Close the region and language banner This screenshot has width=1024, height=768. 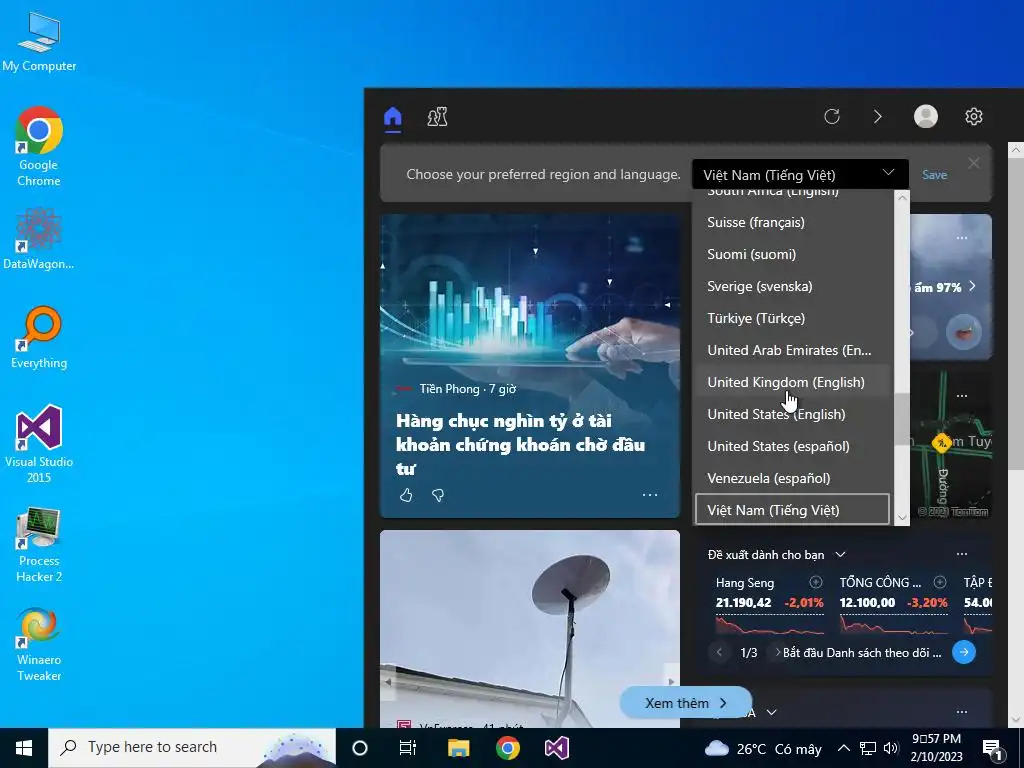click(x=974, y=163)
